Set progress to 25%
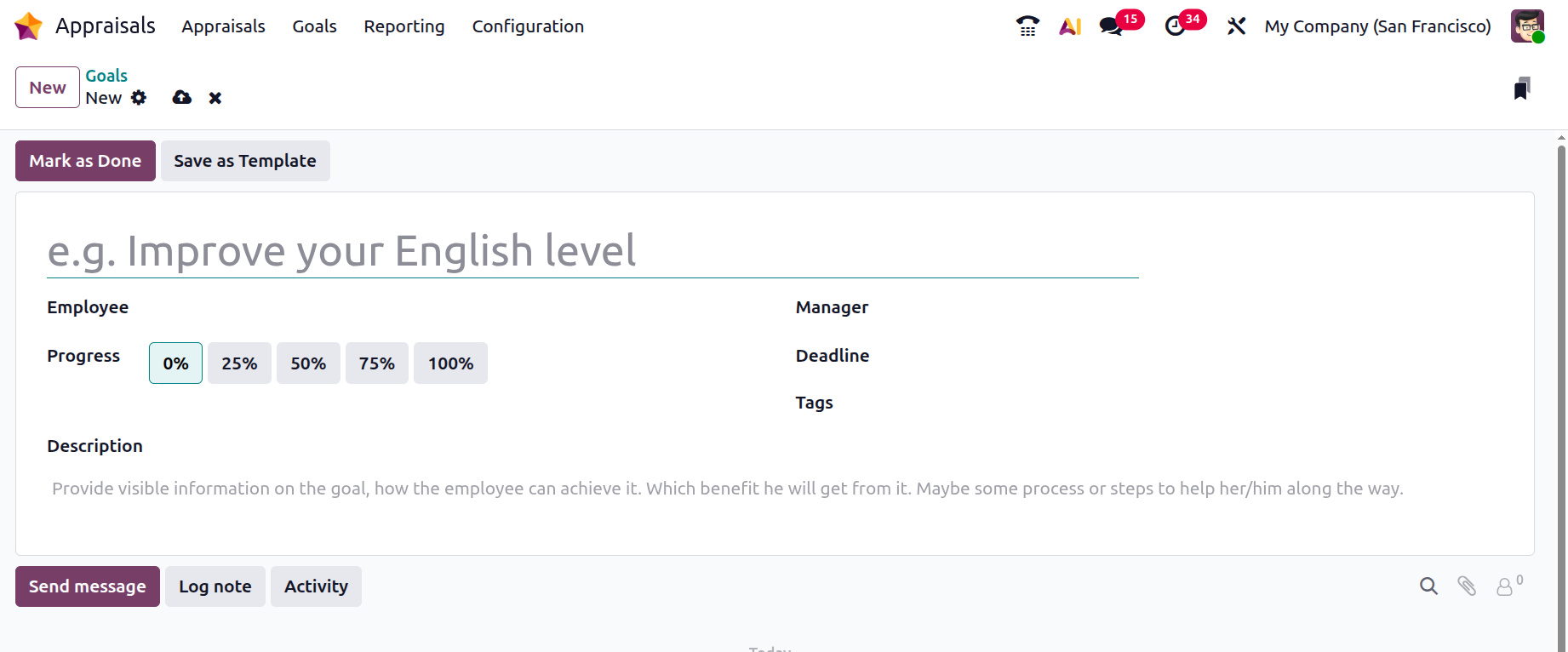1568x652 pixels. (x=239, y=363)
